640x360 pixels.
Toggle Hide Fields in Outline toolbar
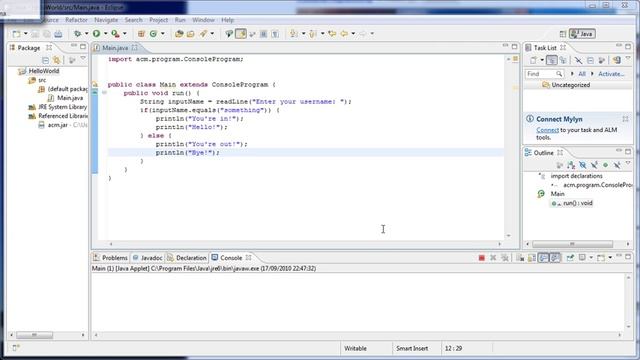(x=582, y=165)
